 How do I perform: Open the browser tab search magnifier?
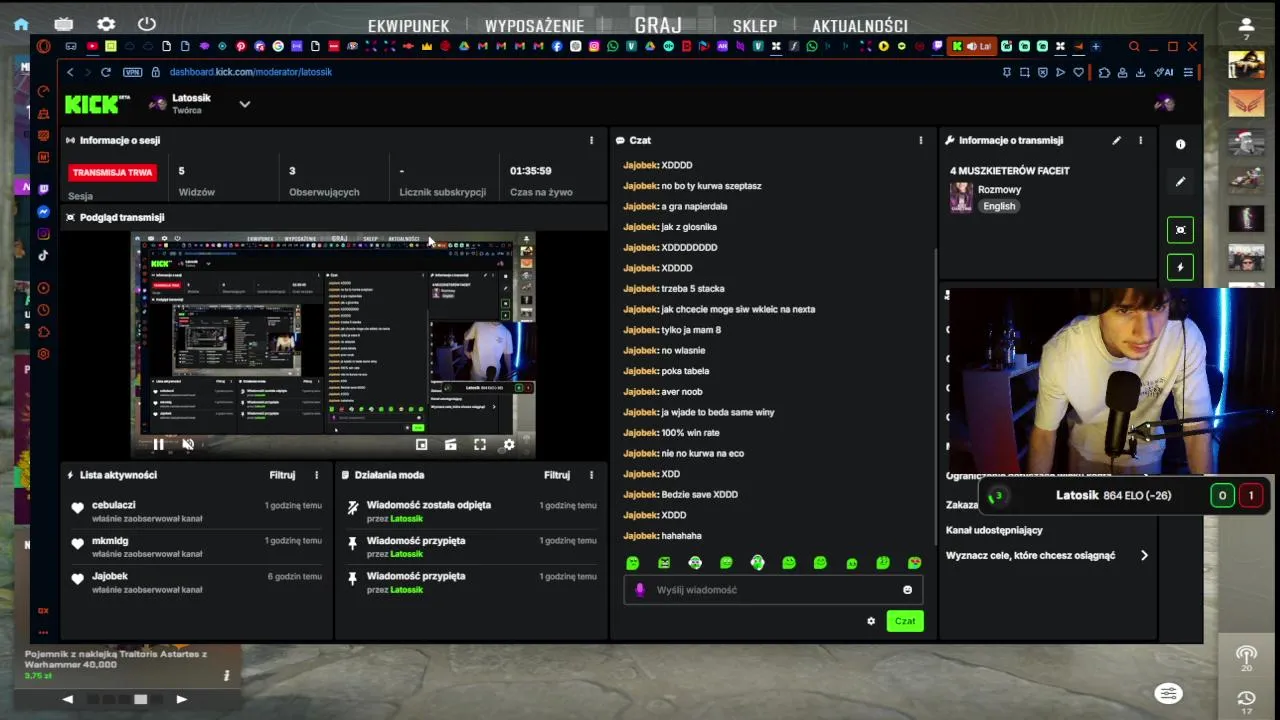pyautogui.click(x=1134, y=46)
